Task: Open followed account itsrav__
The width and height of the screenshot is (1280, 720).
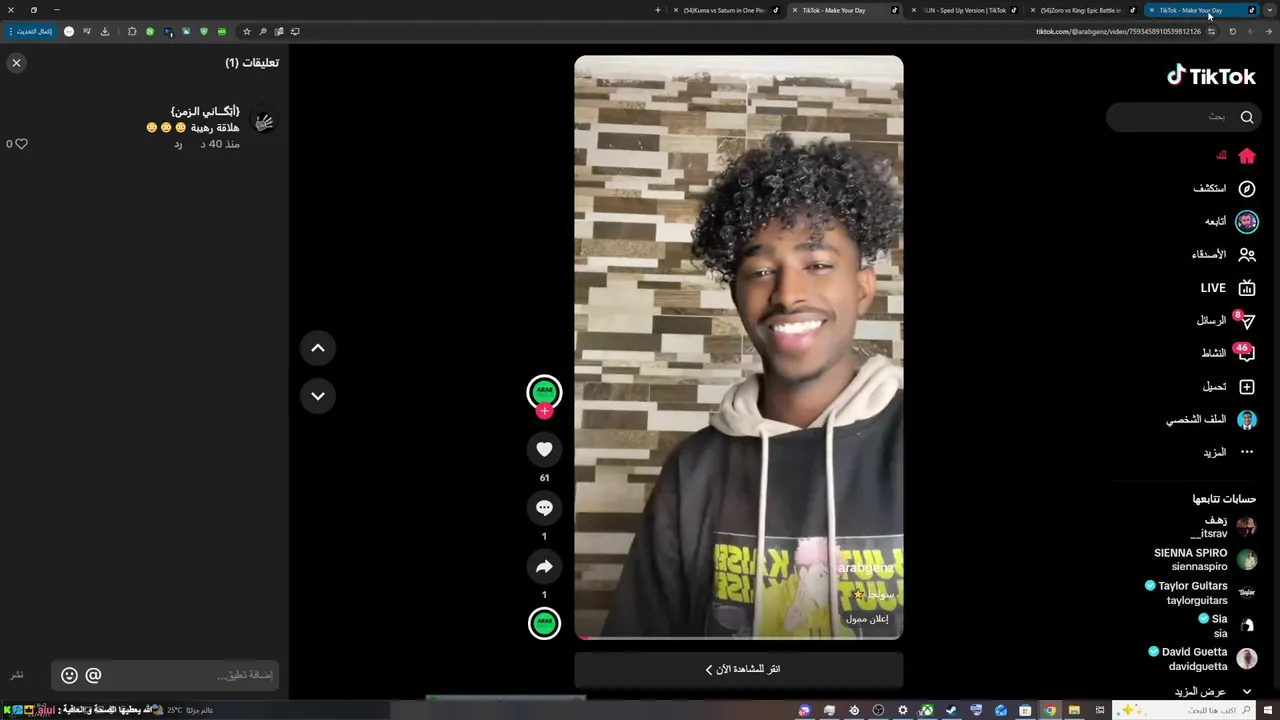Action: pos(1223,527)
